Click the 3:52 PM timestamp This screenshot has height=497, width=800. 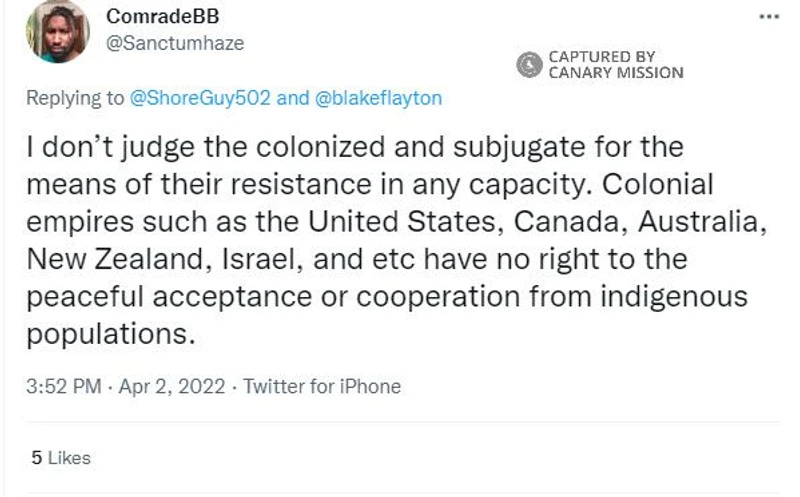(x=62, y=386)
